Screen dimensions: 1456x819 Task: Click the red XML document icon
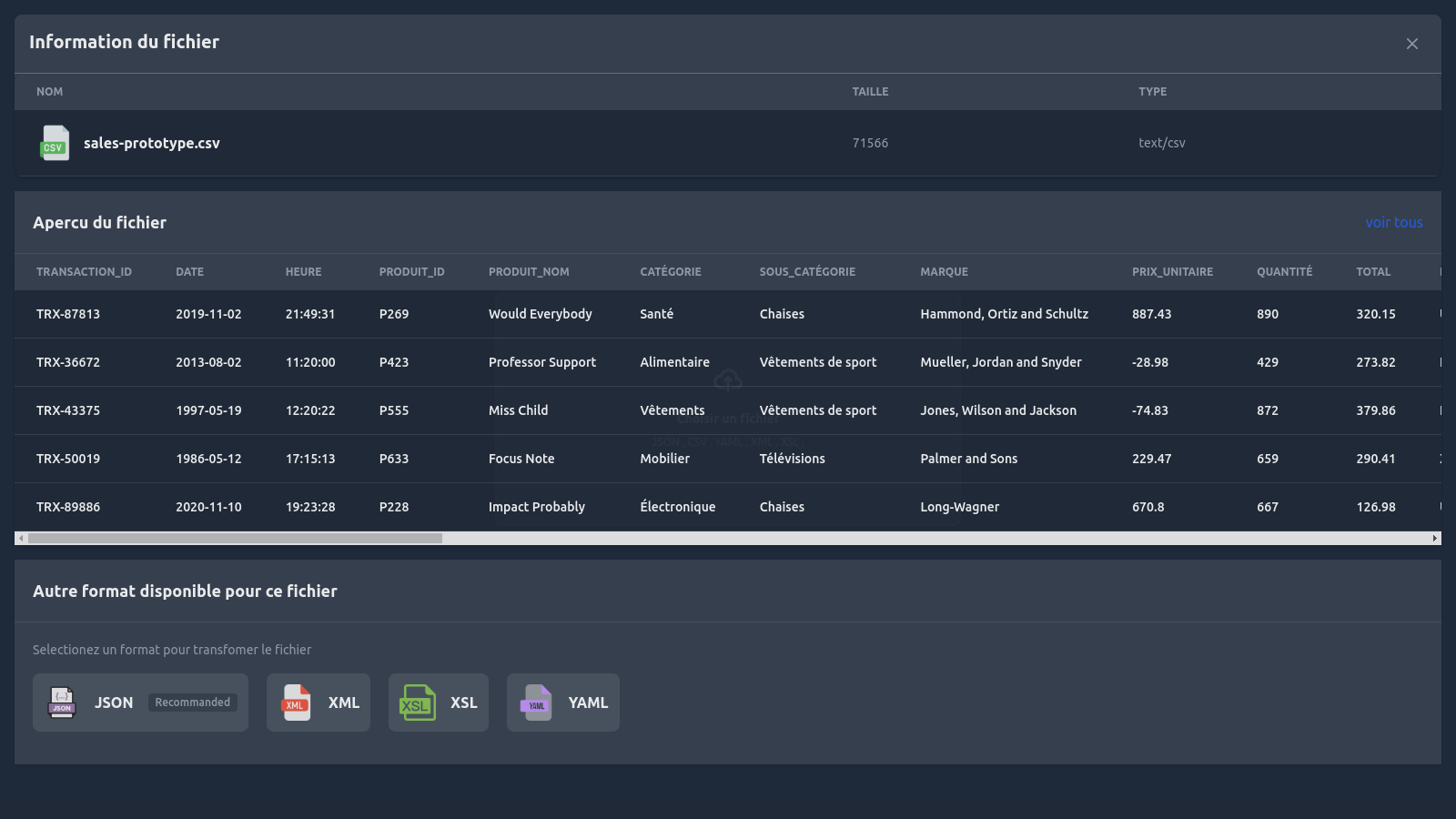tap(294, 703)
